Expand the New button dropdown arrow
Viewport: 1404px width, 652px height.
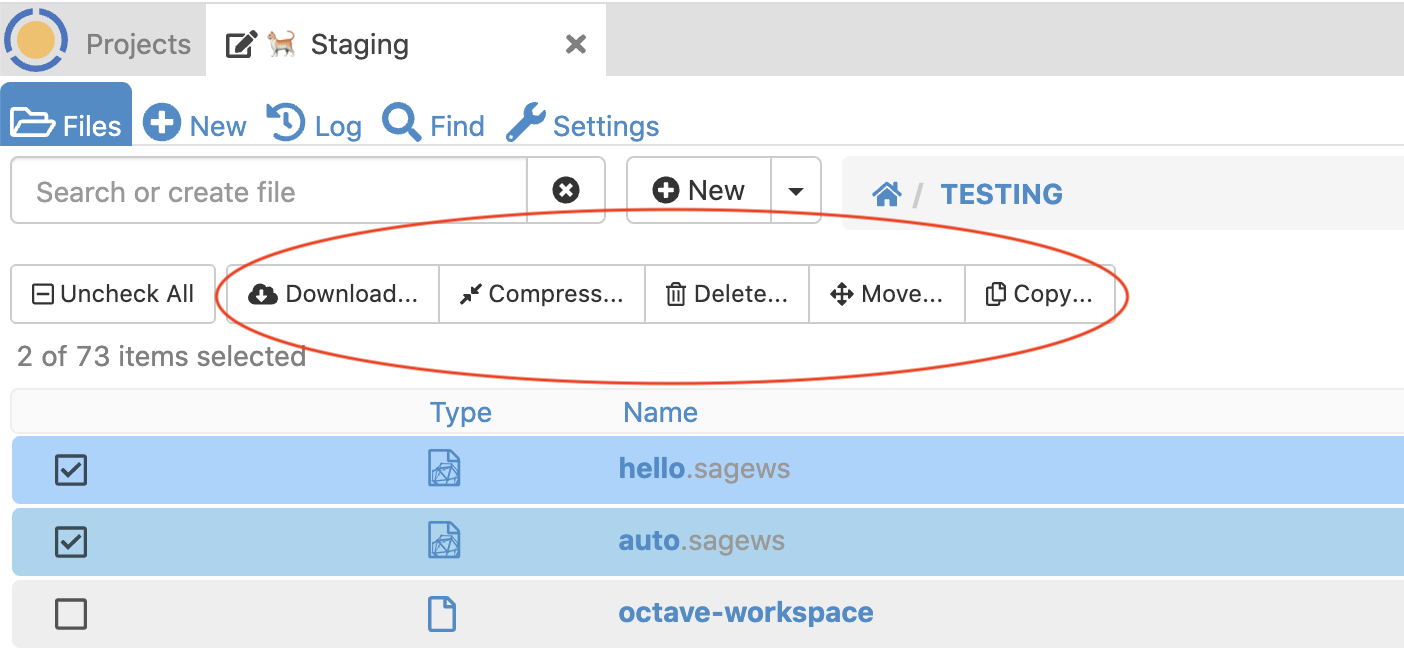point(796,191)
